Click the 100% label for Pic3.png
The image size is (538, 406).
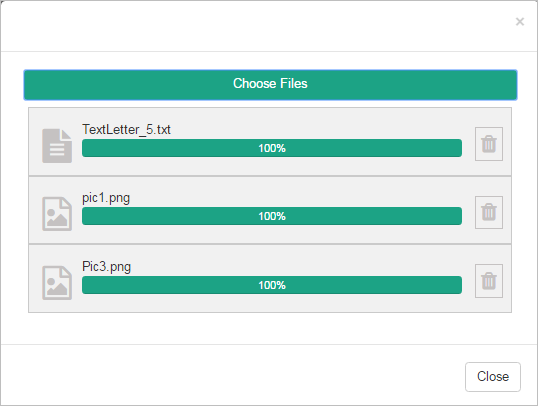272,285
